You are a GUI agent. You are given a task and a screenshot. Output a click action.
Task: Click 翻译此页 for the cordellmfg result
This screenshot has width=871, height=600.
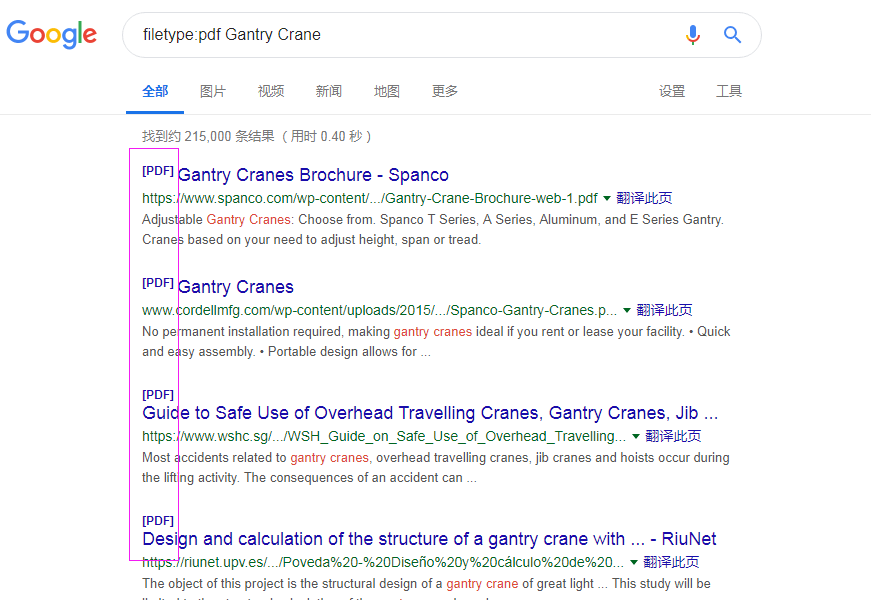664,310
